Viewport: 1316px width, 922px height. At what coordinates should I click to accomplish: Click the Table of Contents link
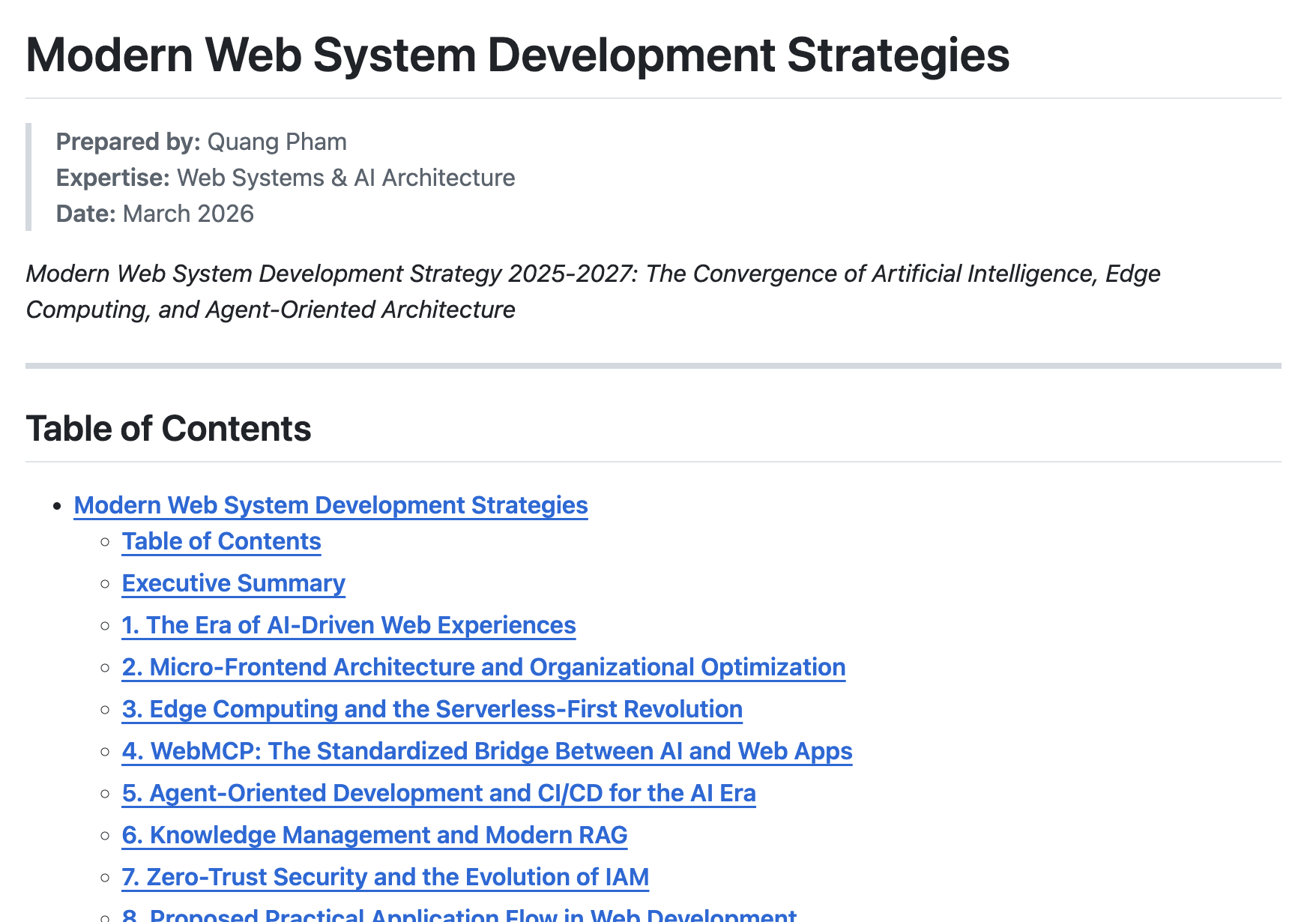point(221,541)
